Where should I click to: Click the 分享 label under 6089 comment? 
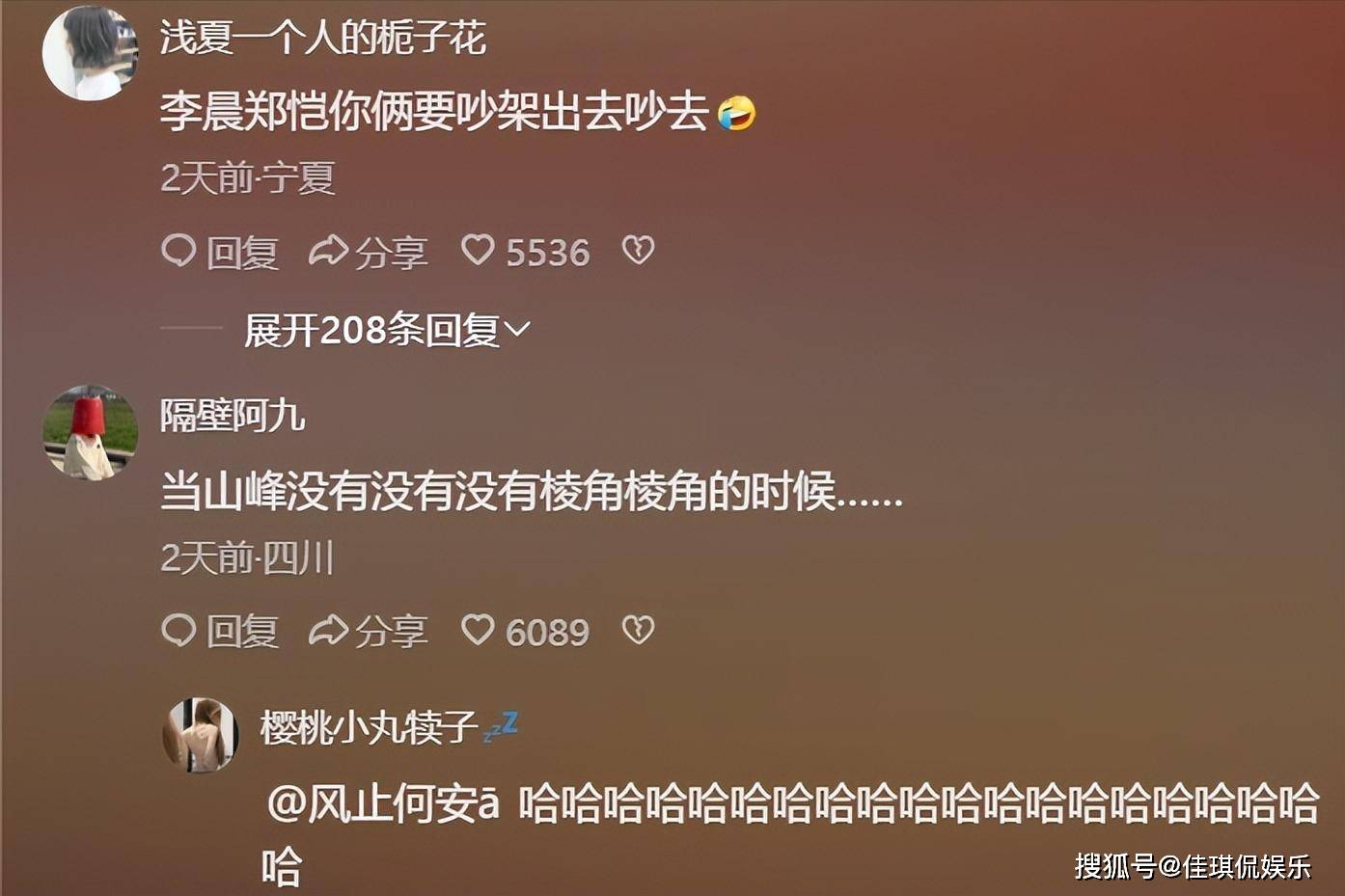391,632
